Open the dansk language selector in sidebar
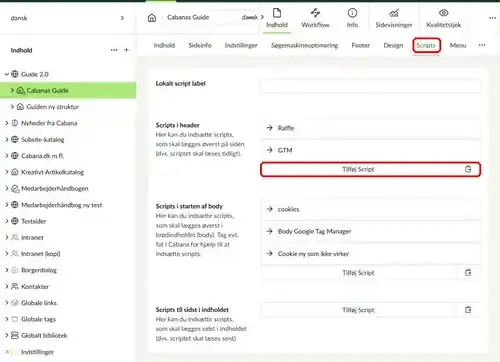 pyautogui.click(x=68, y=18)
